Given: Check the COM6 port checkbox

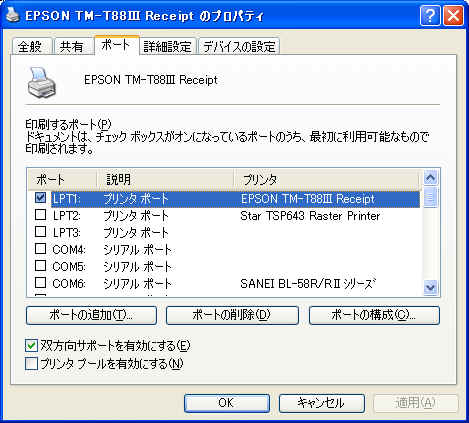Looking at the screenshot, I should tap(40, 283).
